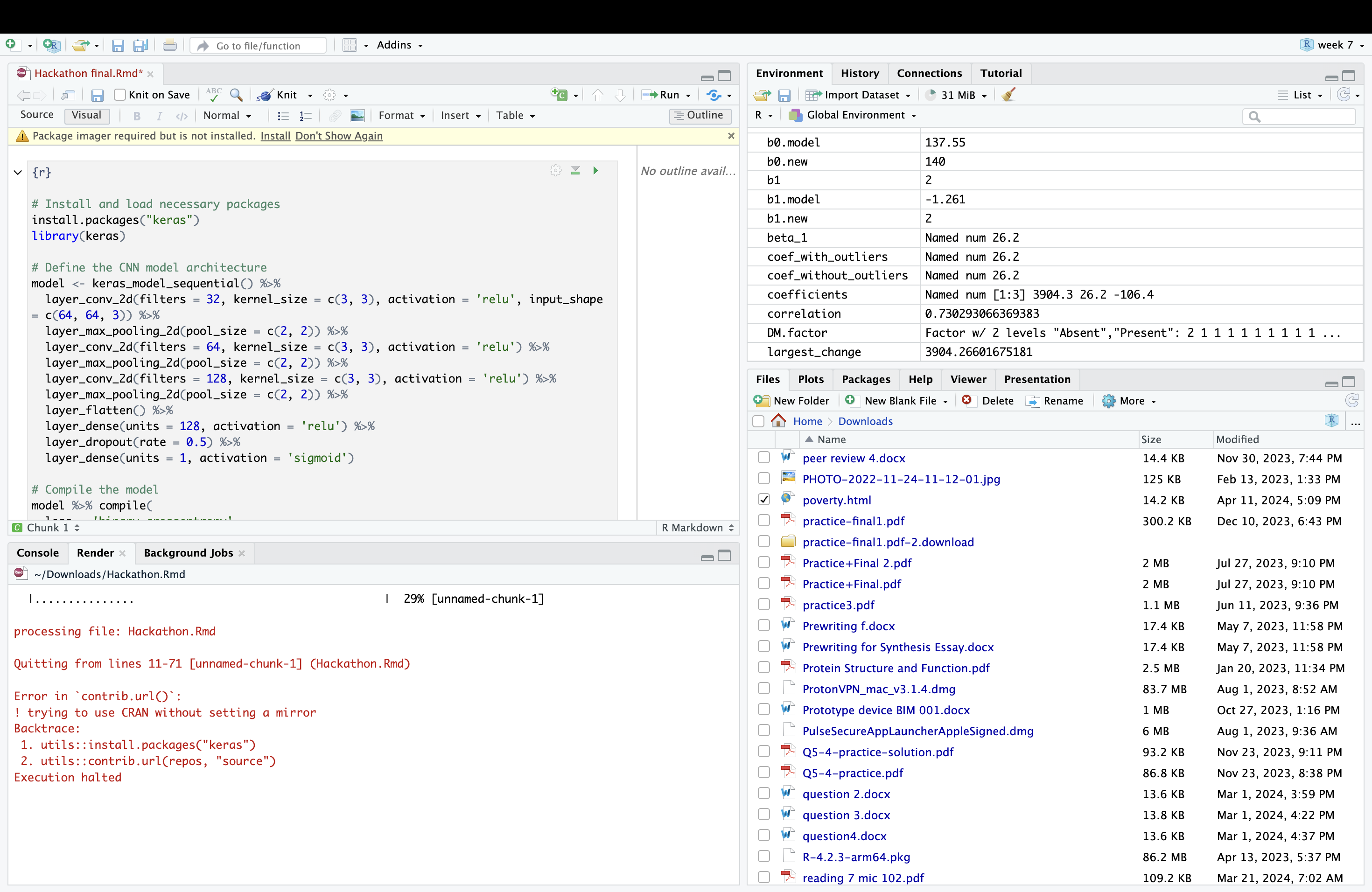
Task: Open the History tab
Action: click(x=860, y=73)
